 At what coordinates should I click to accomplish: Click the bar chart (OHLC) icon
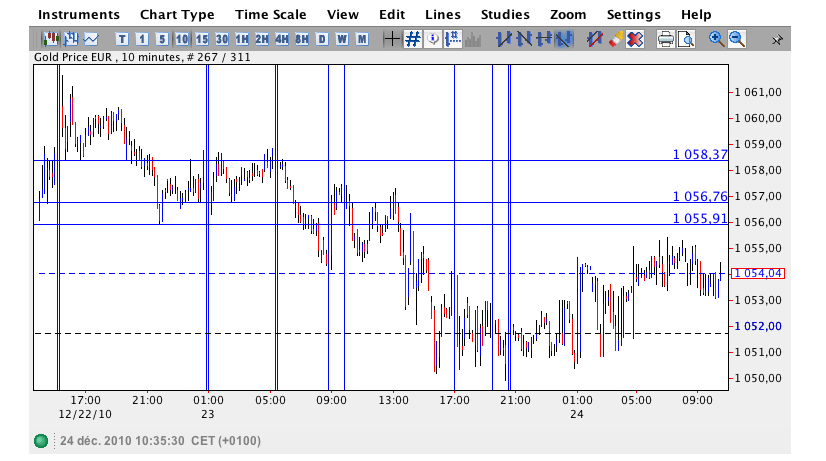71,39
